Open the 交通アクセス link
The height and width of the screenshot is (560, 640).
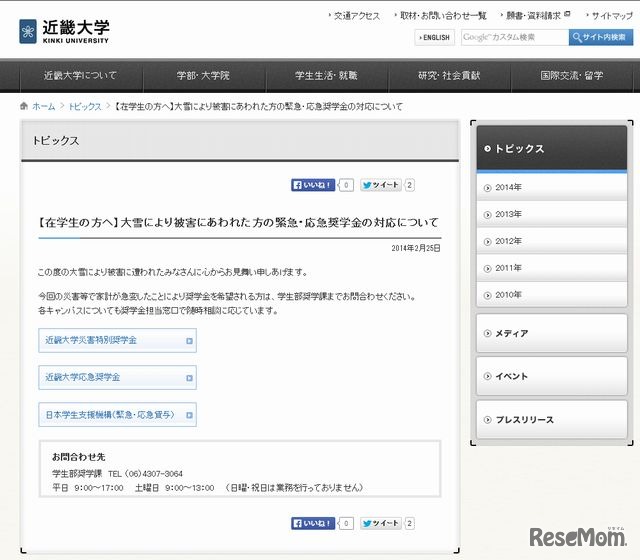tap(356, 16)
